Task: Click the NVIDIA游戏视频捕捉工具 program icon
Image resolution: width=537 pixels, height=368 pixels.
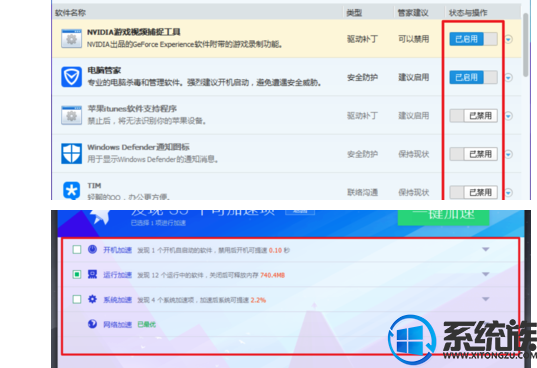Action: pos(71,39)
